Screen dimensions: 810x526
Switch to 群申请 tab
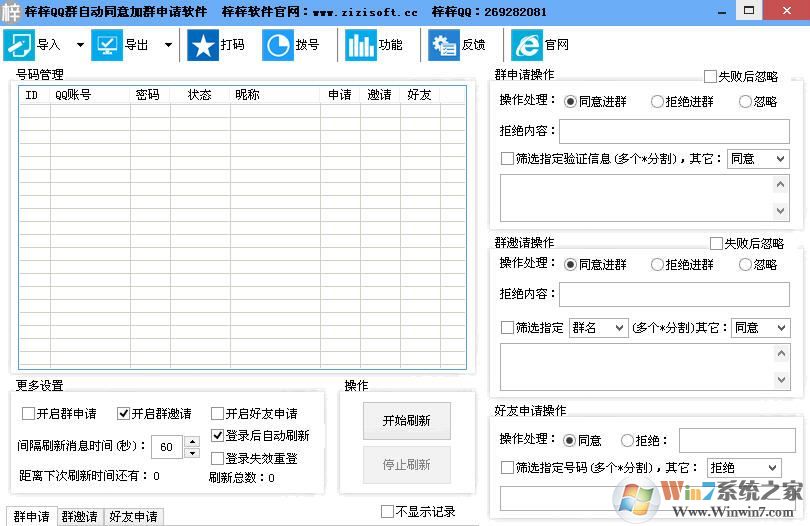tap(32, 517)
